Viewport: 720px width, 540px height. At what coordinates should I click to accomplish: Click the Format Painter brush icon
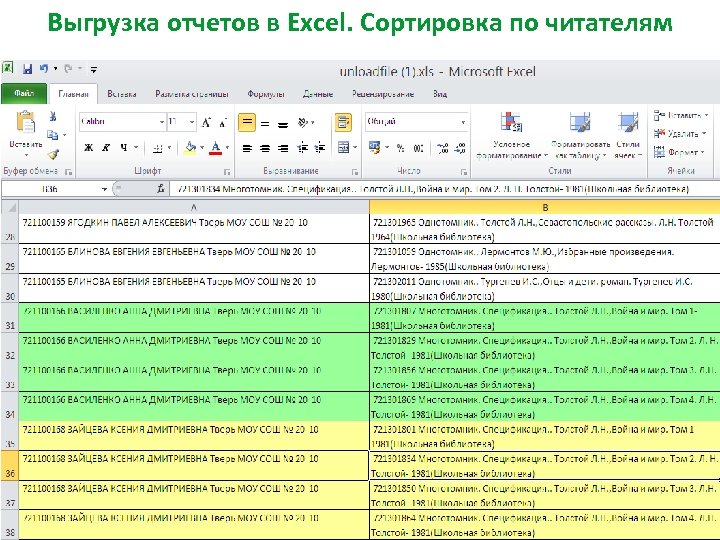[x=53, y=154]
